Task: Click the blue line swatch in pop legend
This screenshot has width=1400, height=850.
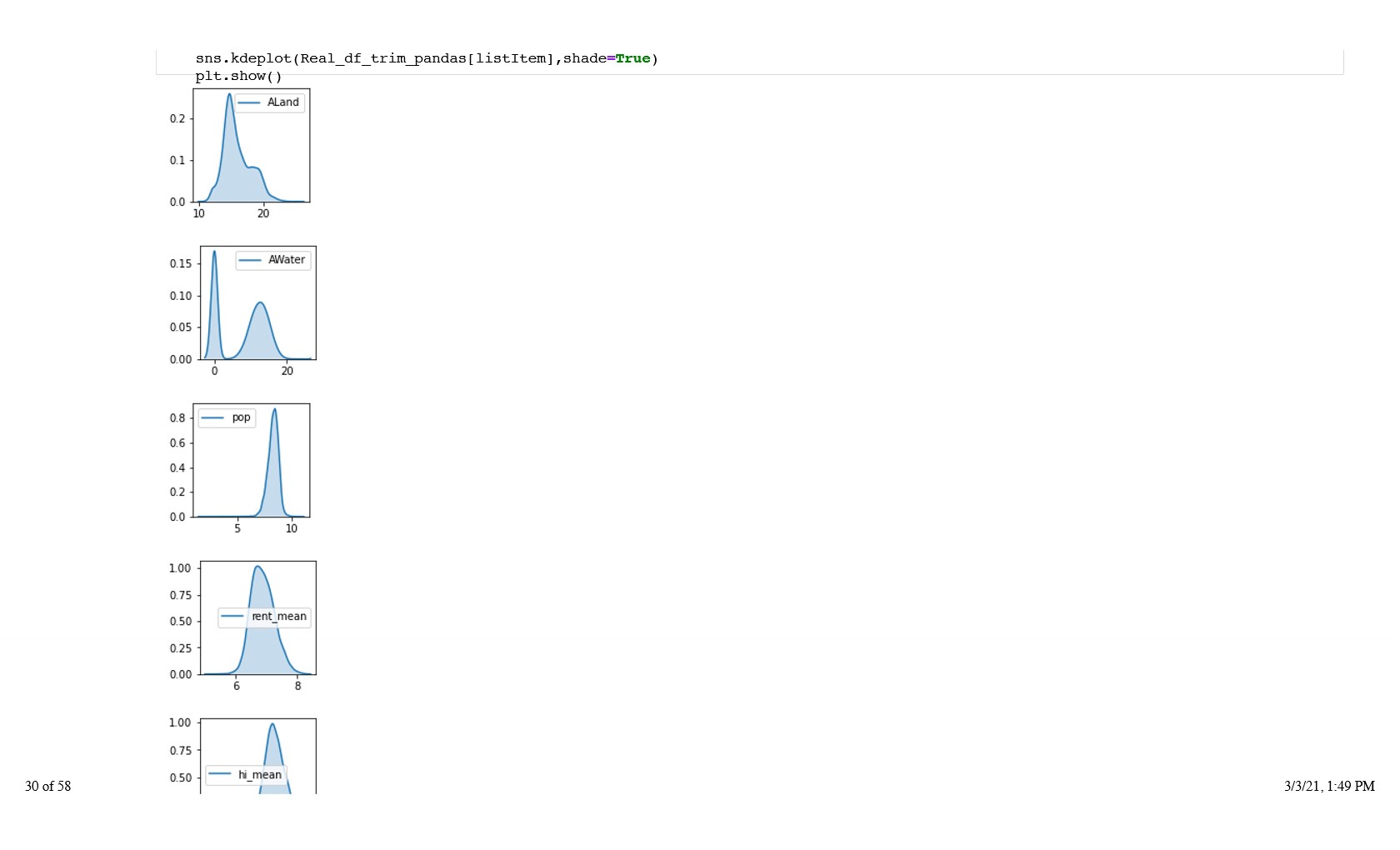Action: [212, 417]
